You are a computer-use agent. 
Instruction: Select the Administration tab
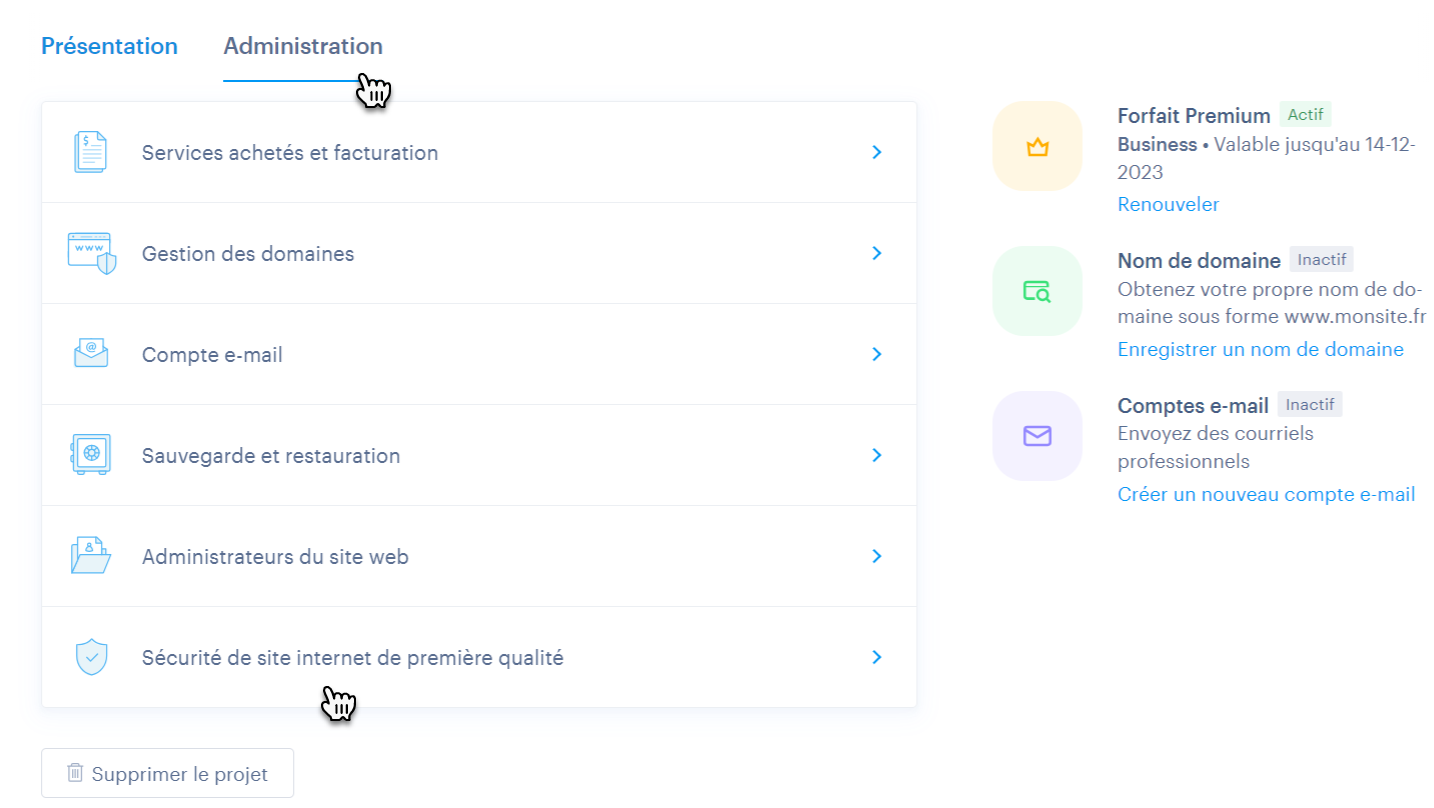(x=303, y=46)
